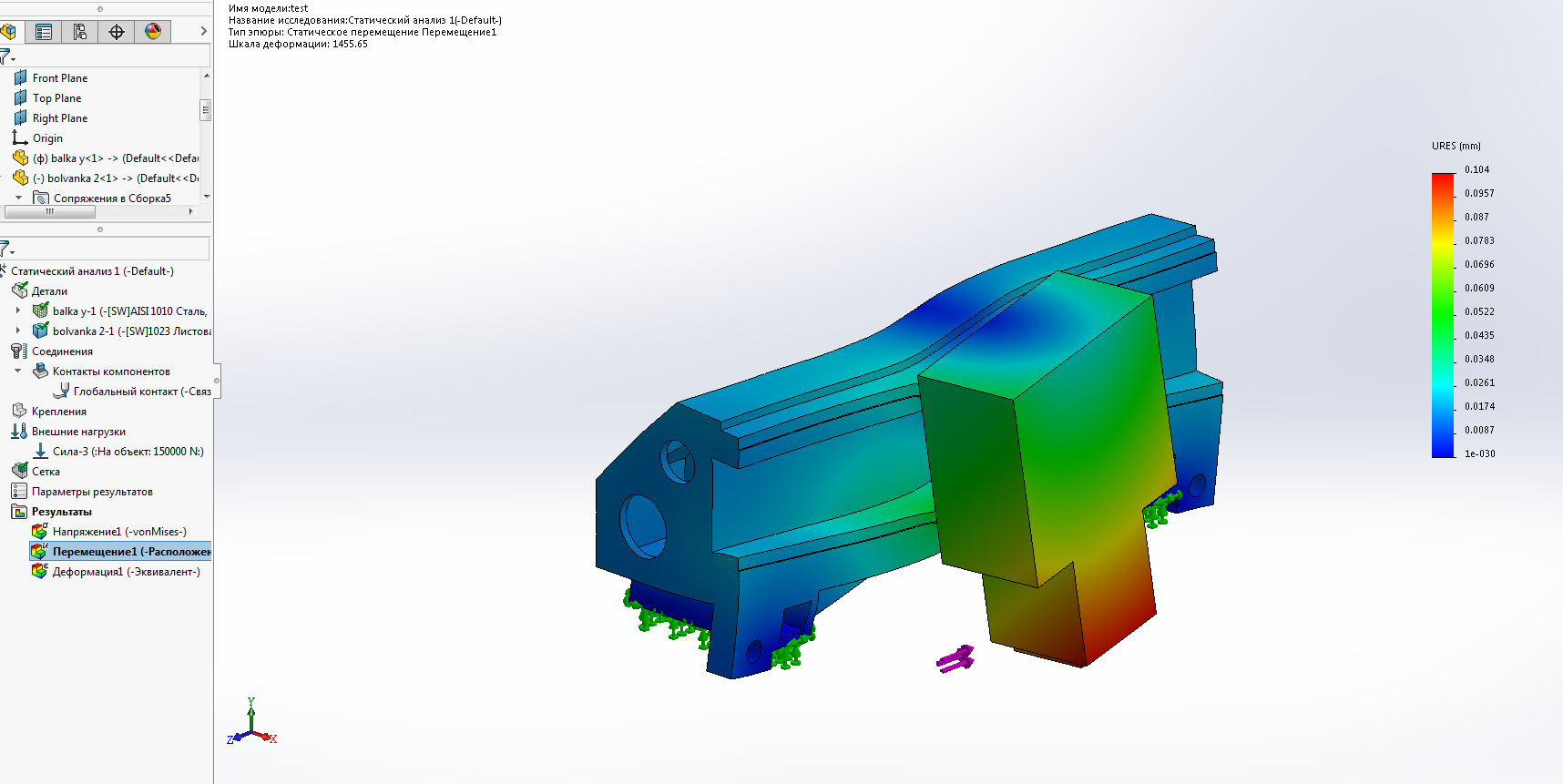
Task: Expand the balka y-1 part node
Action: click(x=18, y=311)
